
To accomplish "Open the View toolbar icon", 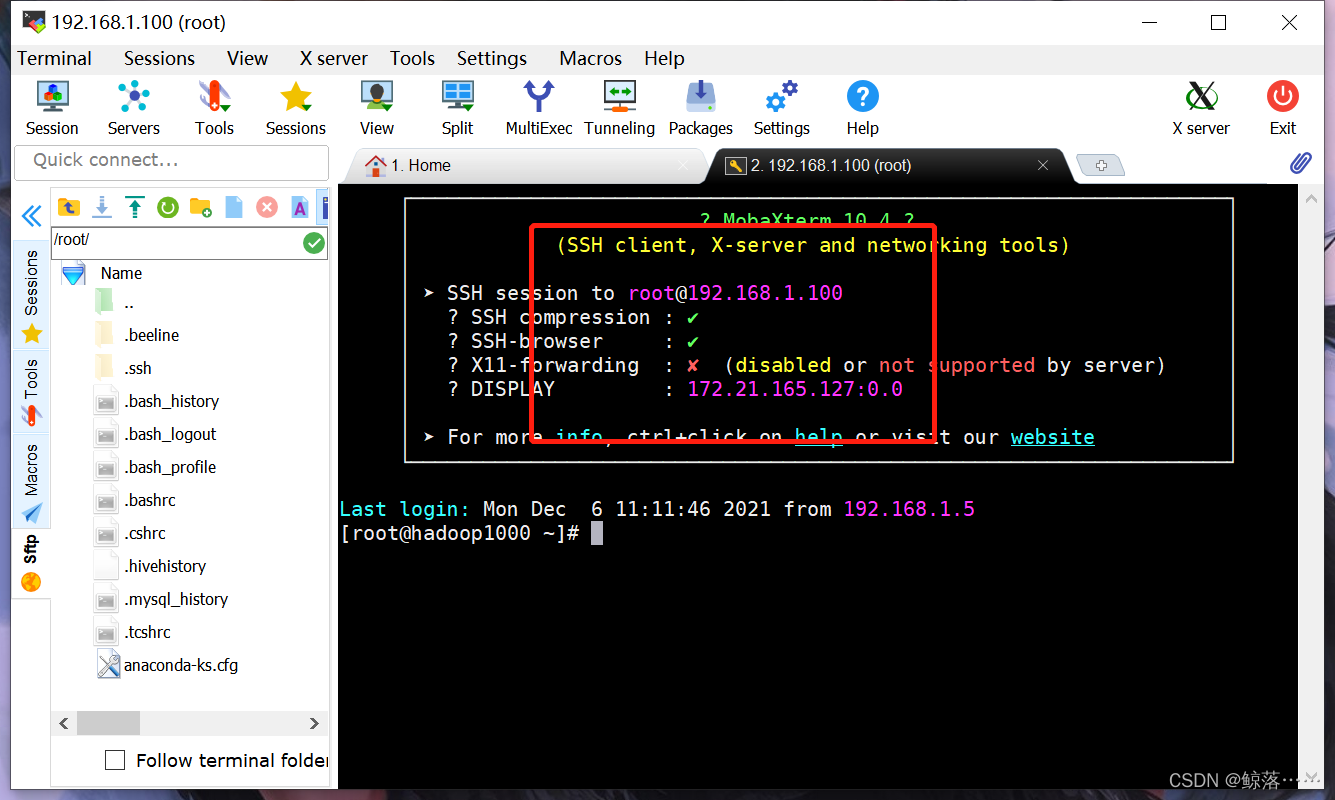I will point(376,108).
